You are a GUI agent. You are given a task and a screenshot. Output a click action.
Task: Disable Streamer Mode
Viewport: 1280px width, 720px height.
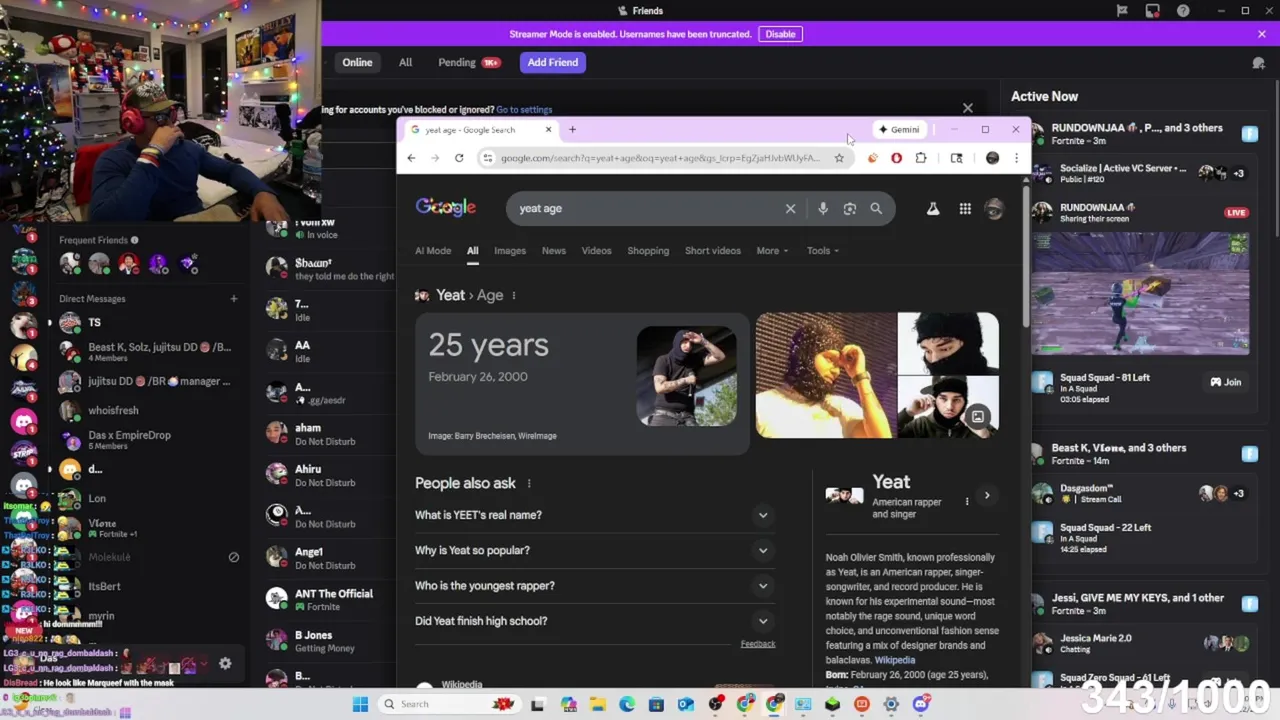pyautogui.click(x=780, y=34)
